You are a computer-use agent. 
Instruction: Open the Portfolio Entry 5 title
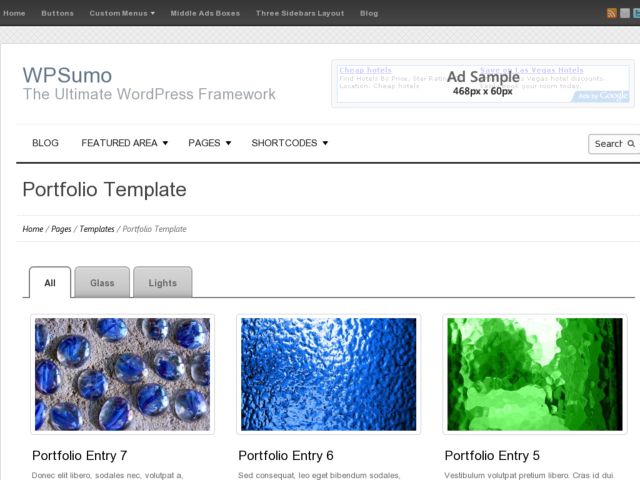point(492,455)
